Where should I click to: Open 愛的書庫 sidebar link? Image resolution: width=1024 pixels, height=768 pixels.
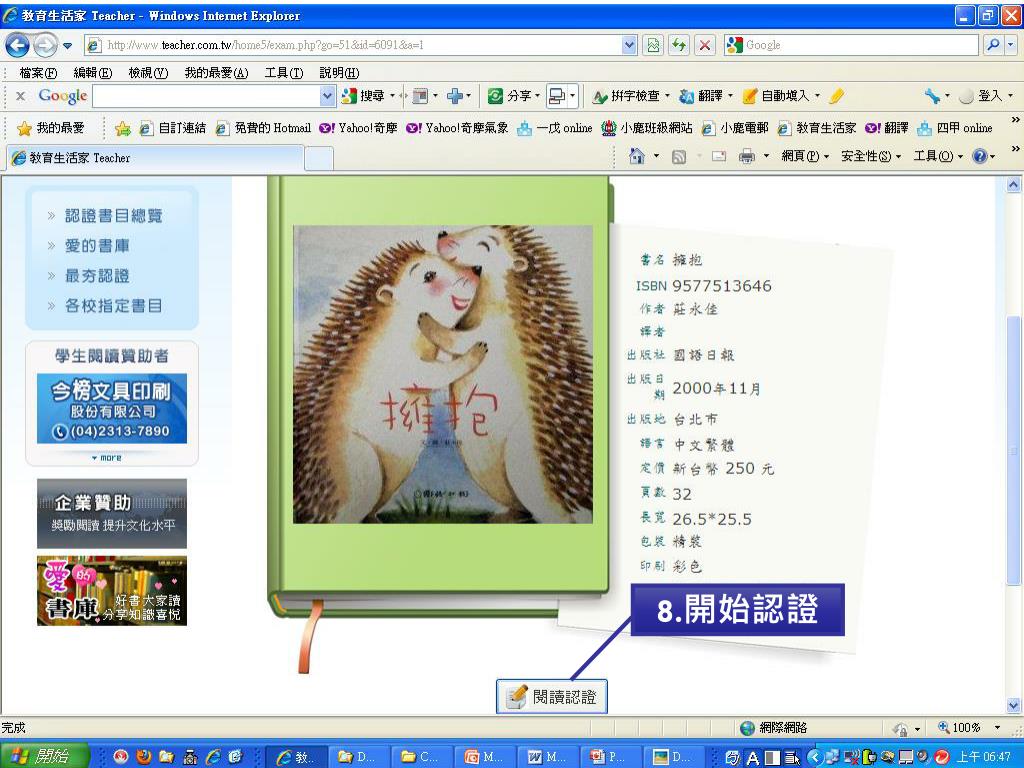tap(97, 246)
